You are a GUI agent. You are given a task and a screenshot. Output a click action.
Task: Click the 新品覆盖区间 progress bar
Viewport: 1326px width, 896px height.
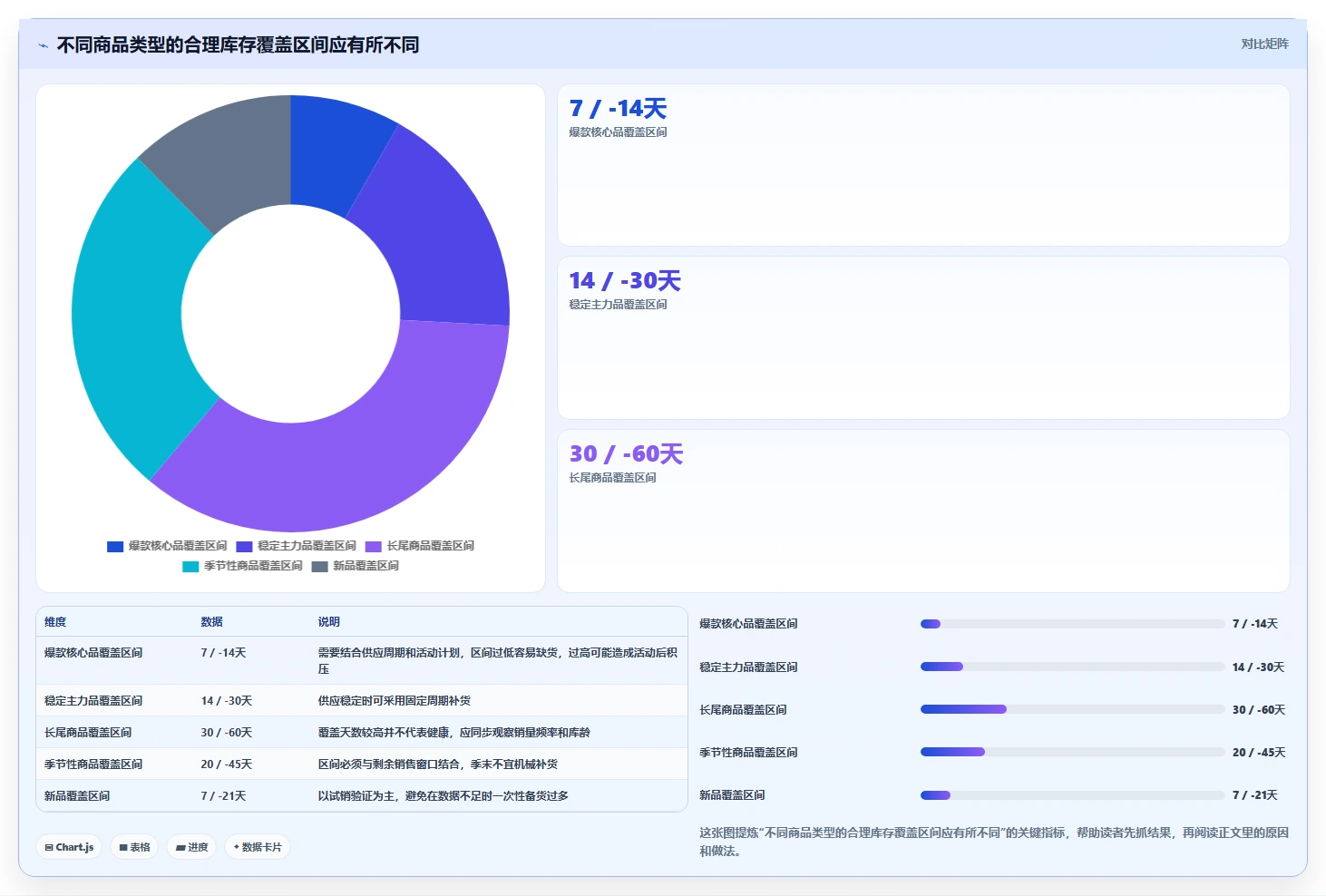click(1072, 795)
